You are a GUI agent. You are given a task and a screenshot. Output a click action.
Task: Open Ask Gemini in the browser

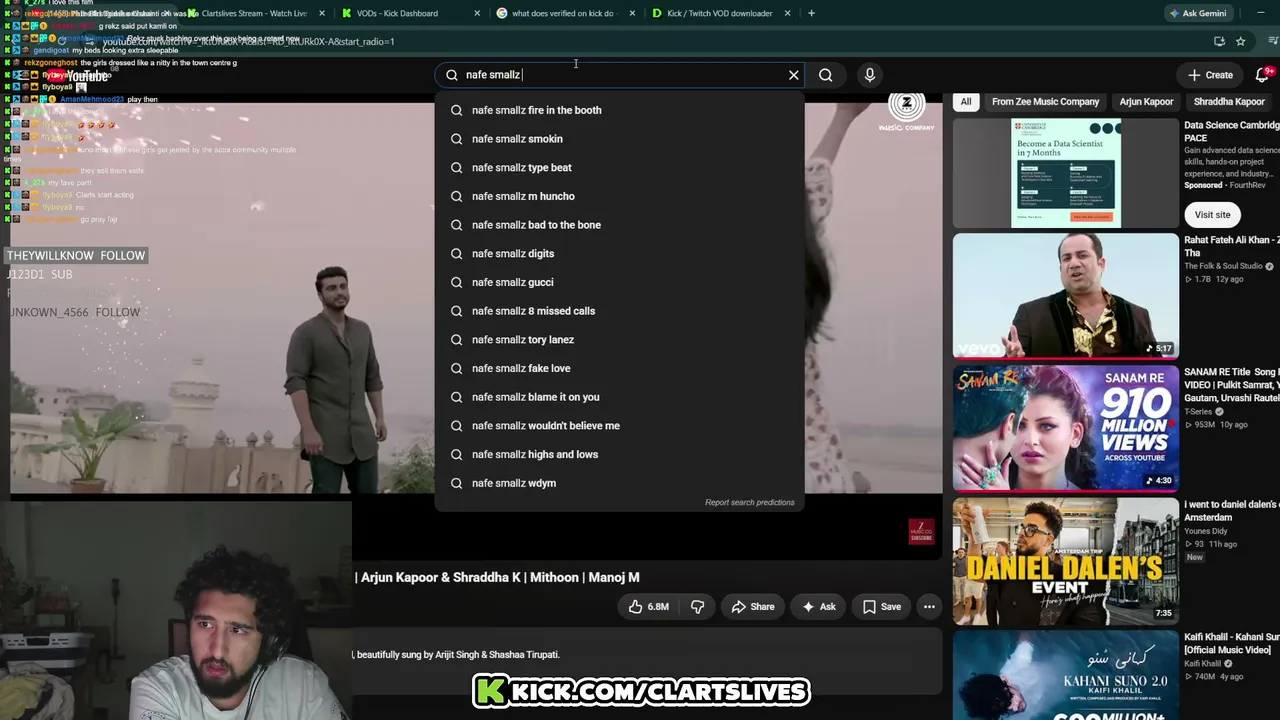(x=1197, y=13)
